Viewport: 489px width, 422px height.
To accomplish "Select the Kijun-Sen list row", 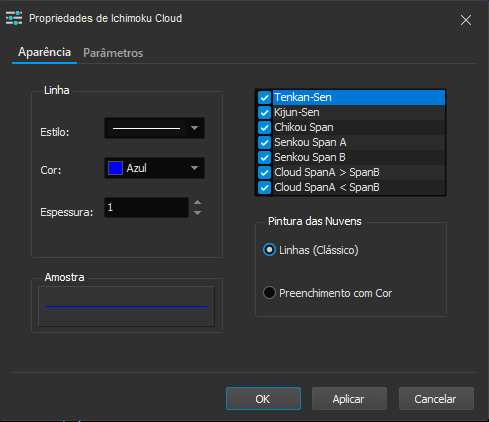I will (x=359, y=112).
